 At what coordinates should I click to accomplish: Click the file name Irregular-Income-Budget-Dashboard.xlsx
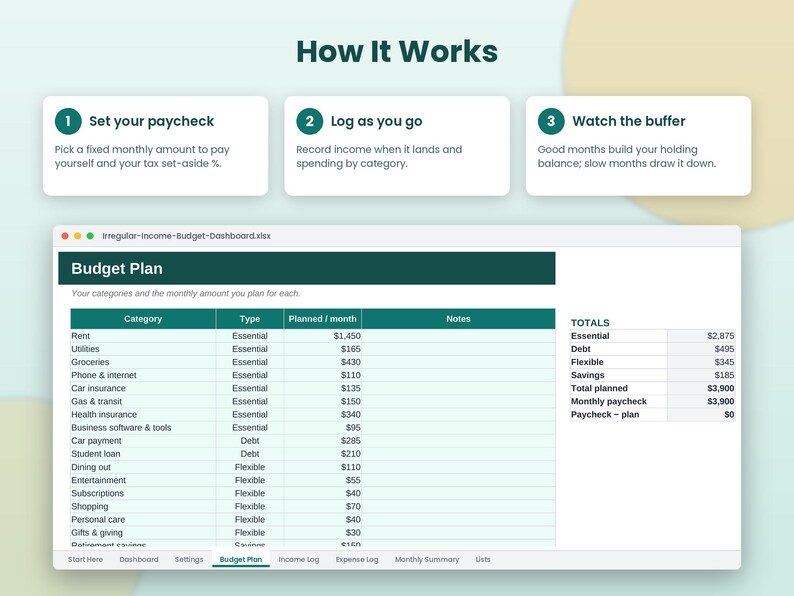186,236
